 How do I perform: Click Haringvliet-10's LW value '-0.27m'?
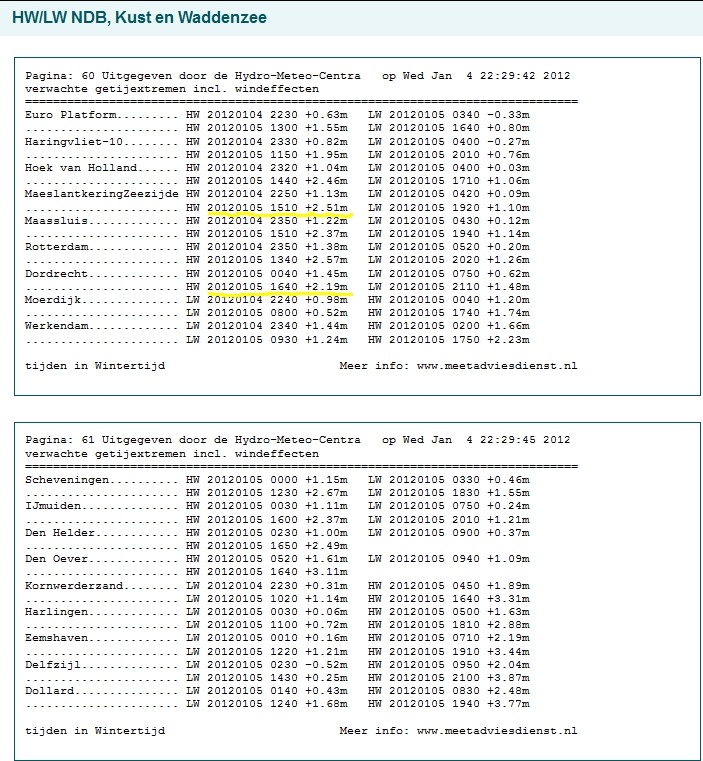(508, 142)
